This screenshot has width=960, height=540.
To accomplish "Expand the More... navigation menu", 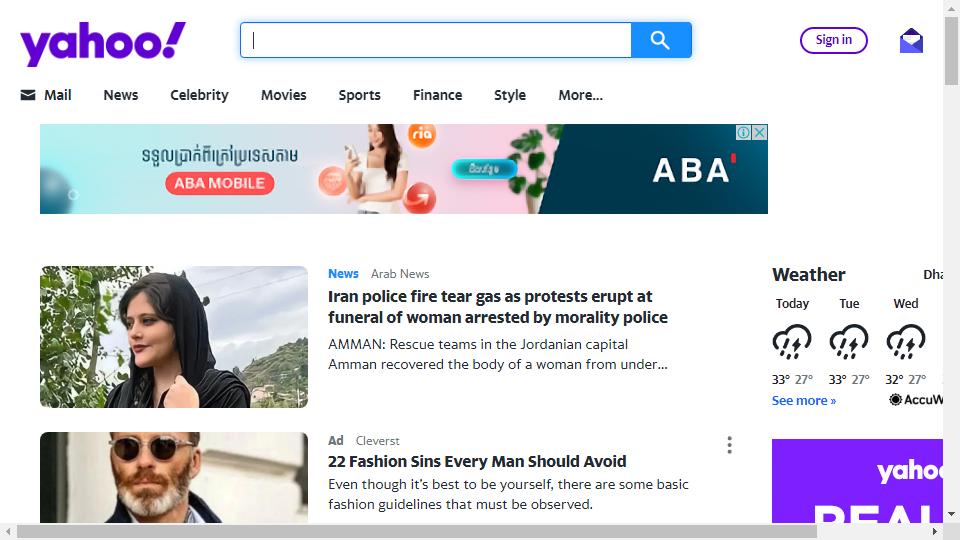I will [x=580, y=96].
